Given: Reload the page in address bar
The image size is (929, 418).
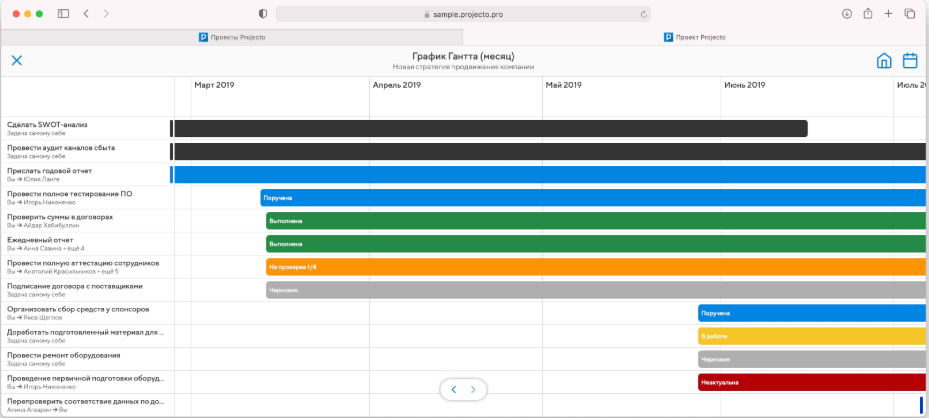Looking at the screenshot, I should pos(642,14).
